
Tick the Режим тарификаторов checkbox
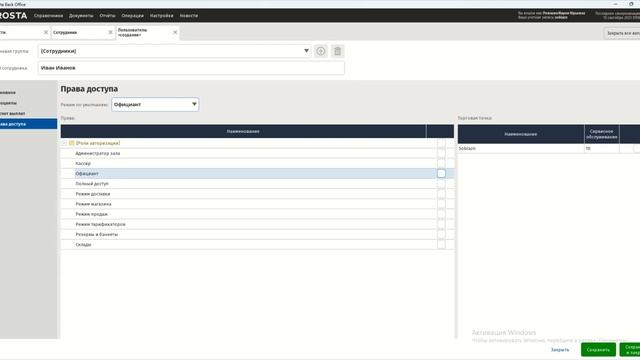pyautogui.click(x=441, y=224)
